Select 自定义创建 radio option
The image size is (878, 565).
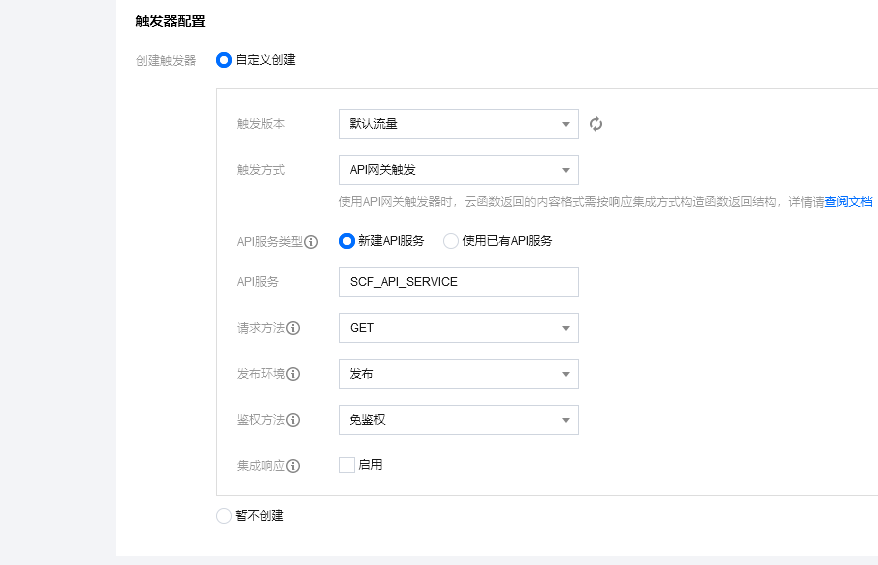click(224, 60)
